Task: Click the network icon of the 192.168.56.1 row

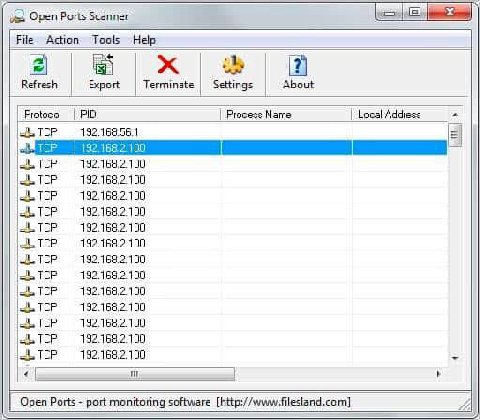Action: pos(27,132)
